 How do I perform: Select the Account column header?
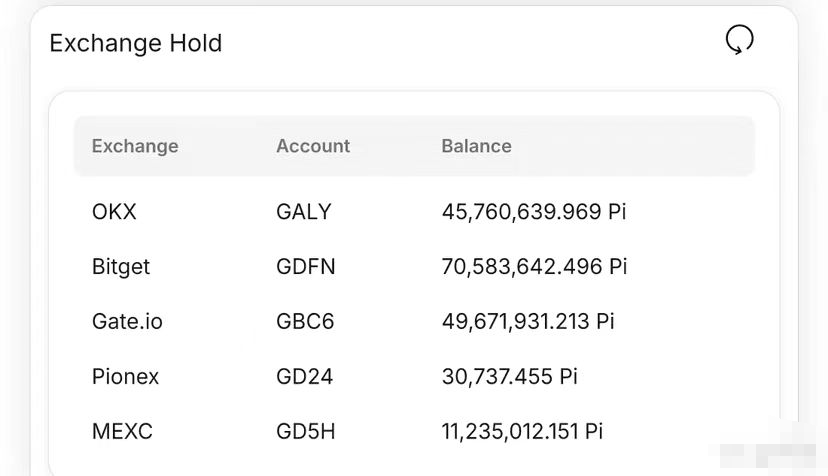(x=313, y=146)
